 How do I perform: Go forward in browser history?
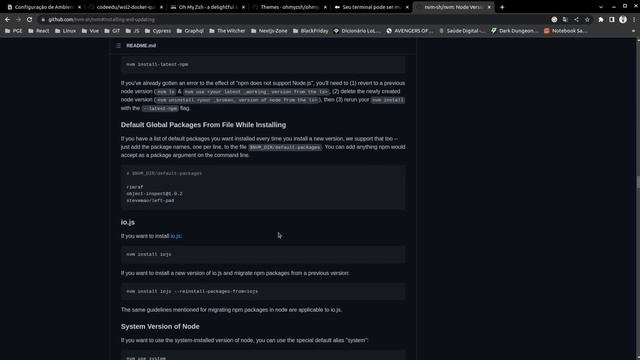[x=18, y=20]
